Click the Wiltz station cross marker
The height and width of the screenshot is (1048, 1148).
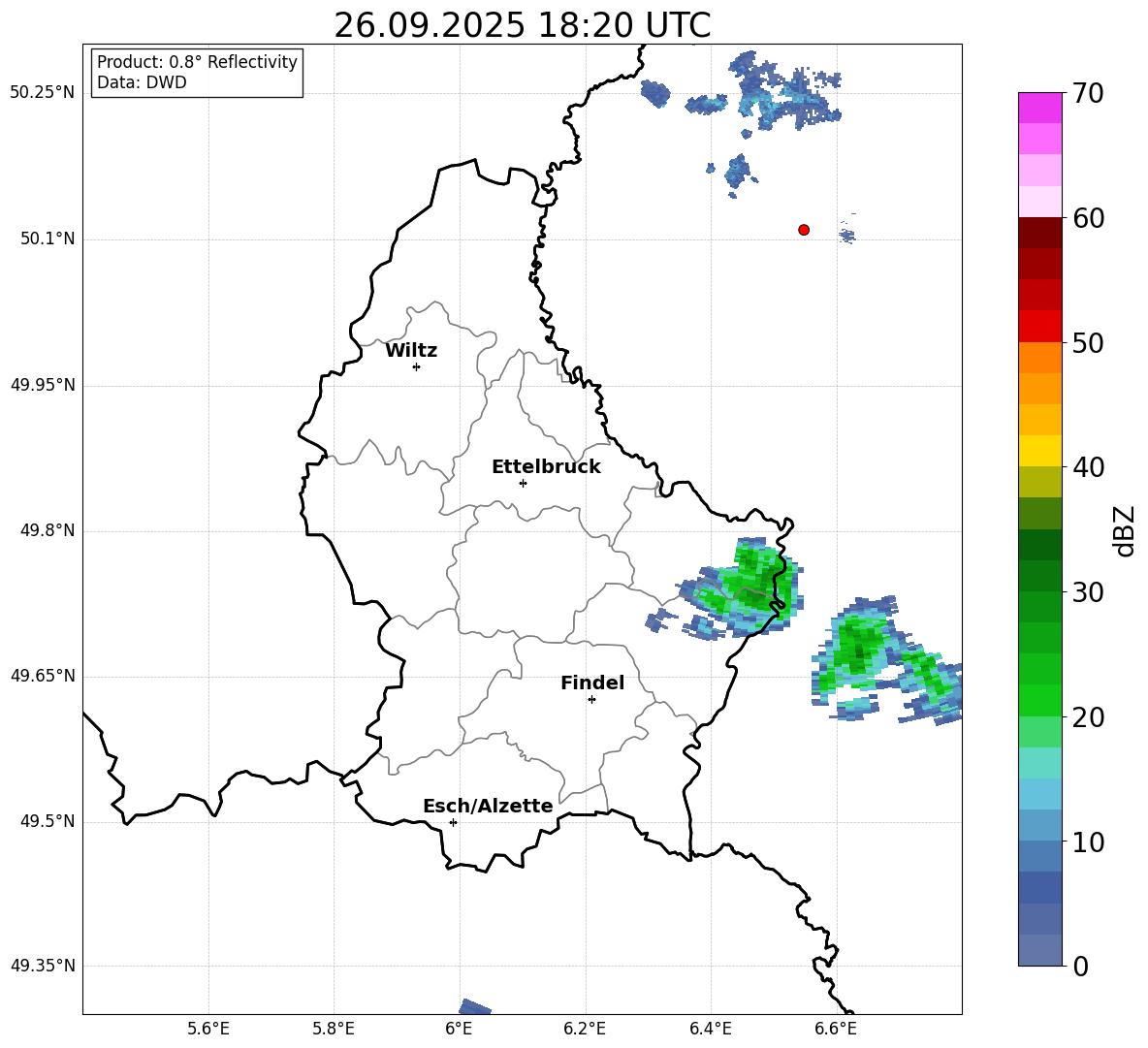click(x=416, y=366)
